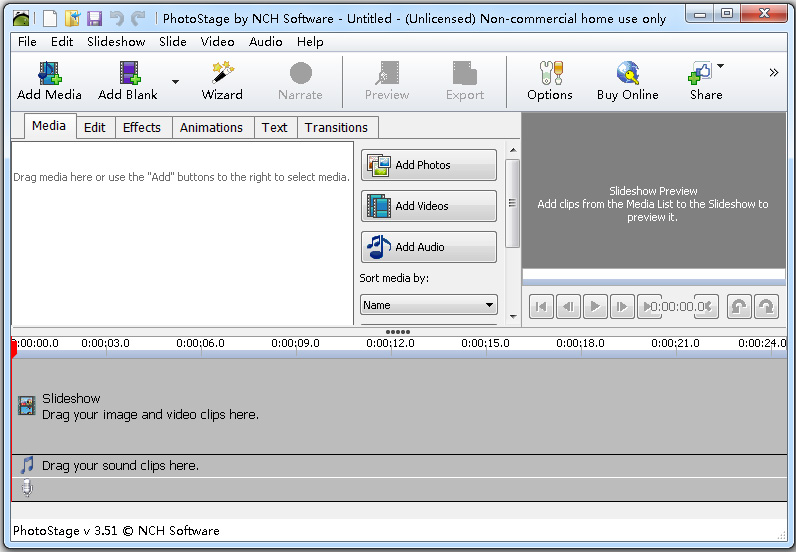Click the Play button in preview
Image resolution: width=796 pixels, height=552 pixels.
(x=595, y=307)
